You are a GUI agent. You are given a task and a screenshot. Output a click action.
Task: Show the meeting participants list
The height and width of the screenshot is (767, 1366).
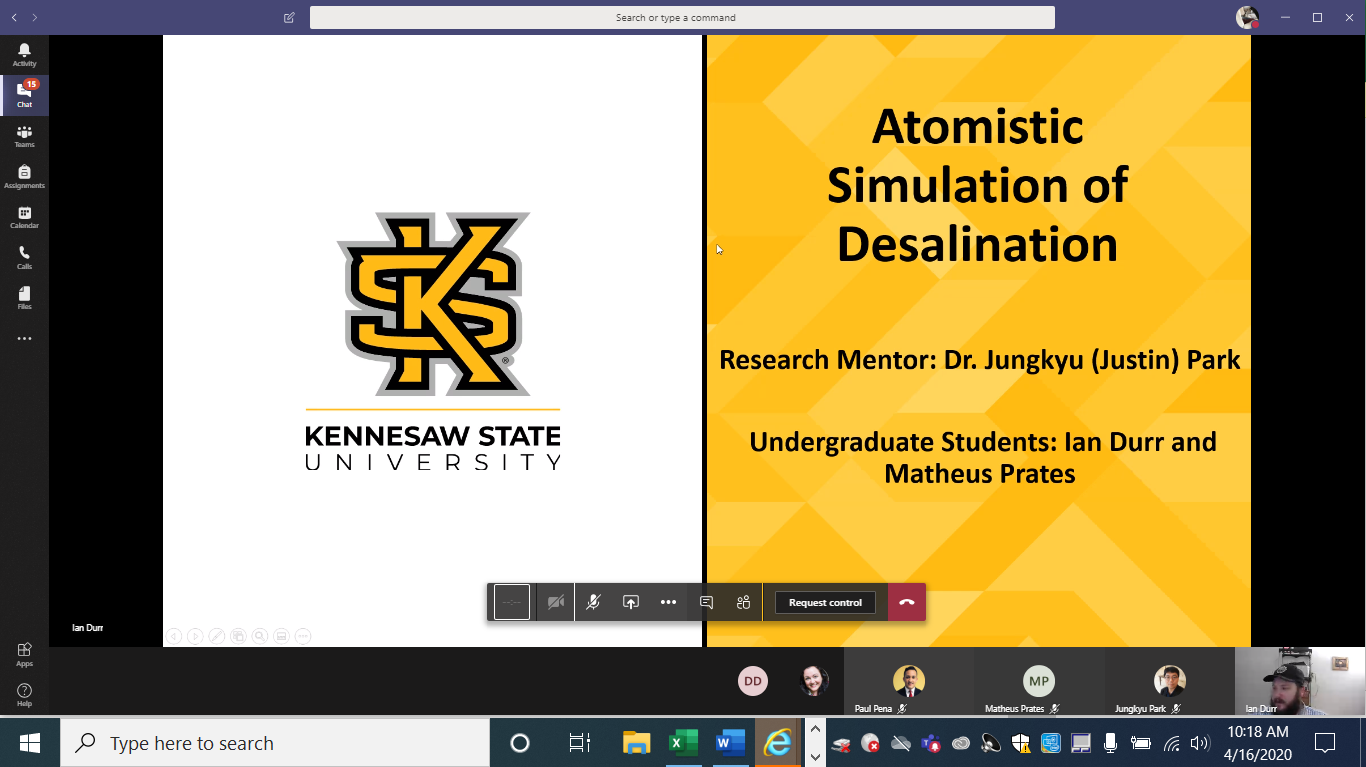tap(743, 602)
